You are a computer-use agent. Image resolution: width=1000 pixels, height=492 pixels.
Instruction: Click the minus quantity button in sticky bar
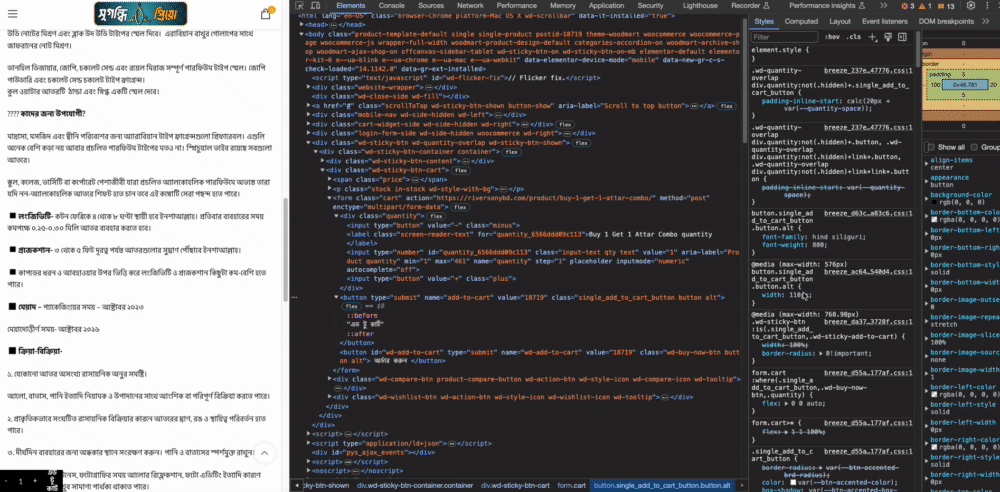point(6,481)
